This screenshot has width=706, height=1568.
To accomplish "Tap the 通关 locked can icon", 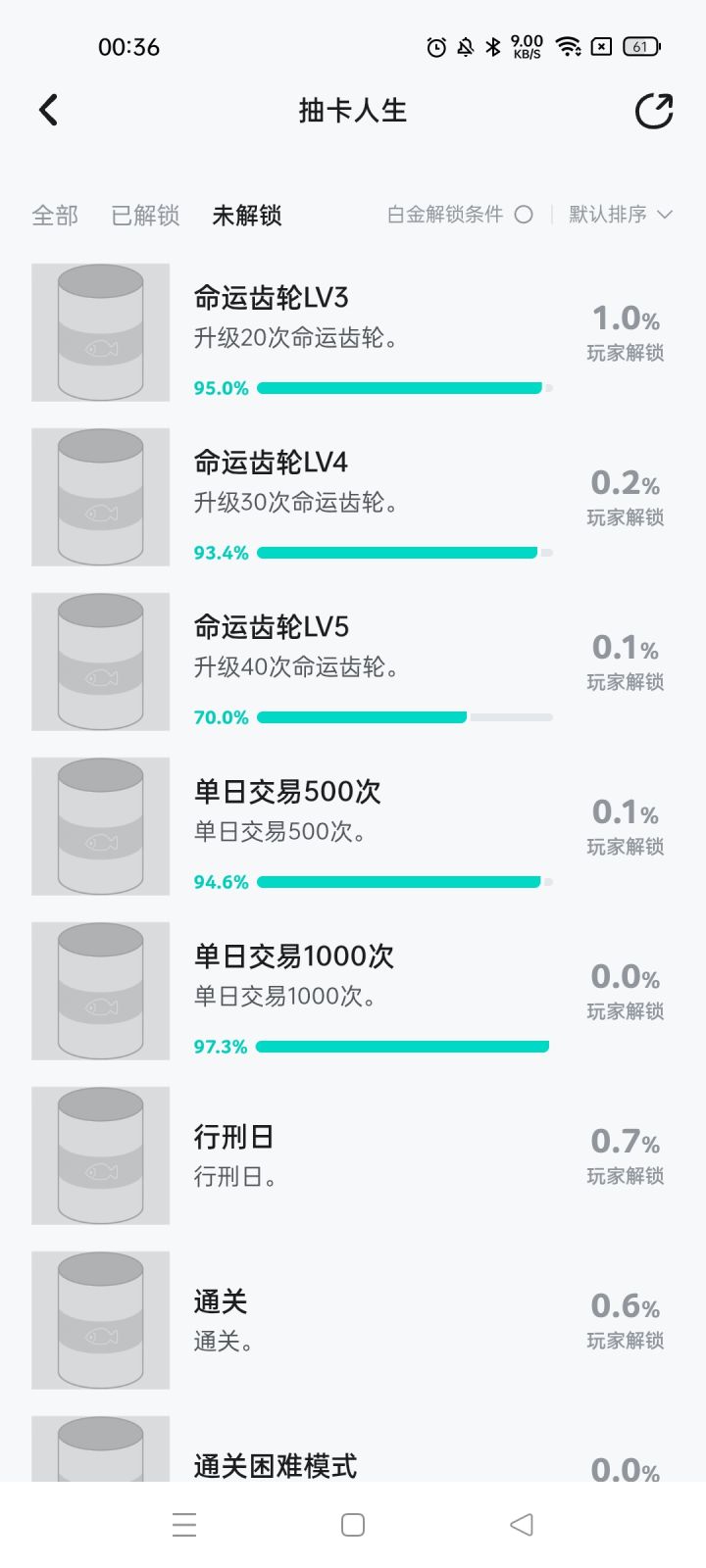I will [100, 1320].
